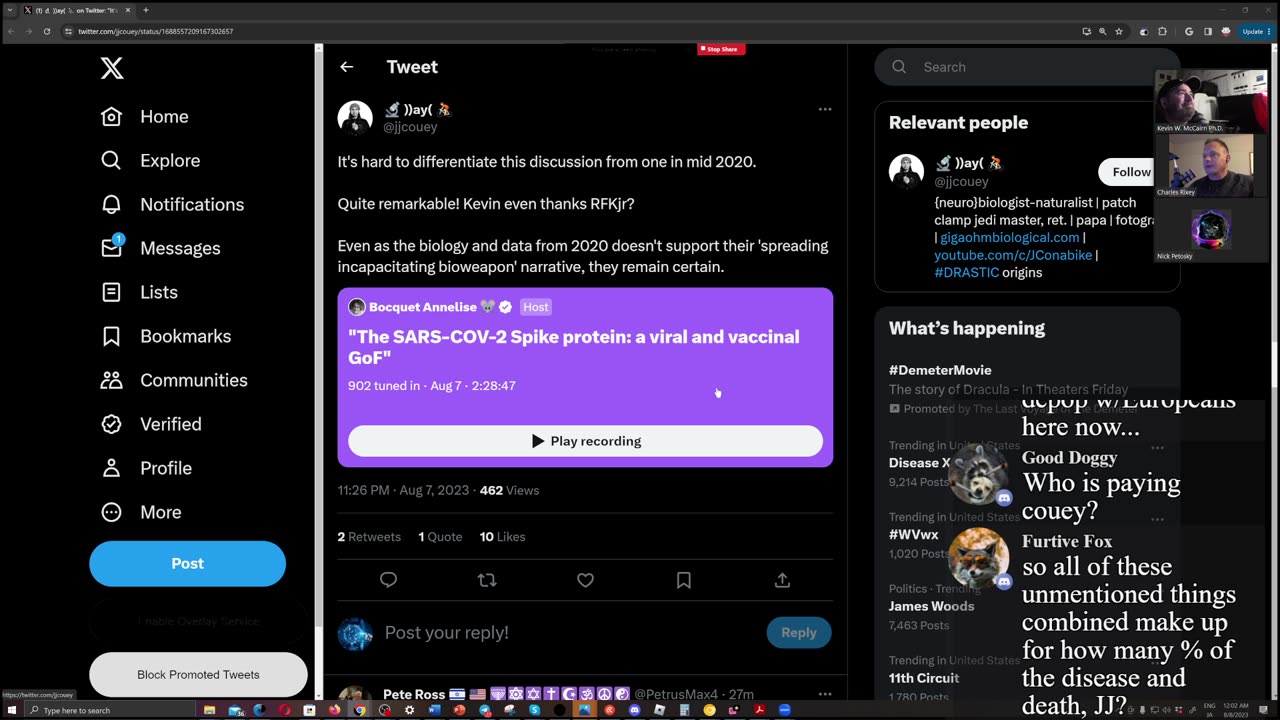Open tweet options three-dot menu
Image resolution: width=1280 pixels, height=720 pixels.
[x=825, y=109]
